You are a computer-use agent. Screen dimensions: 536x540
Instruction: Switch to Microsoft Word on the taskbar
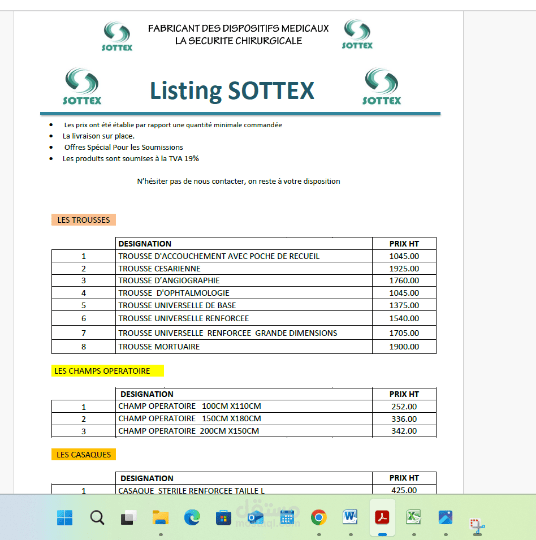(350, 517)
